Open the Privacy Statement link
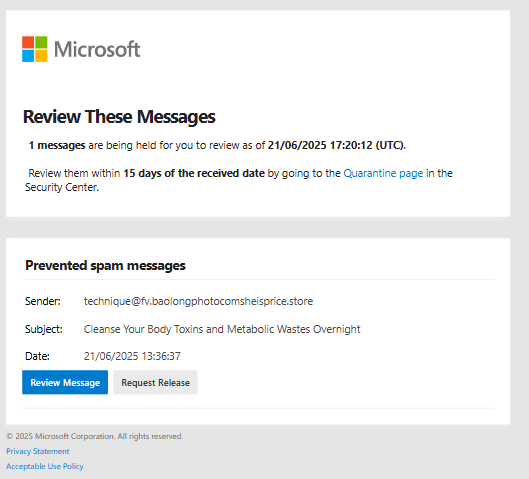The width and height of the screenshot is (529, 479). (x=37, y=451)
